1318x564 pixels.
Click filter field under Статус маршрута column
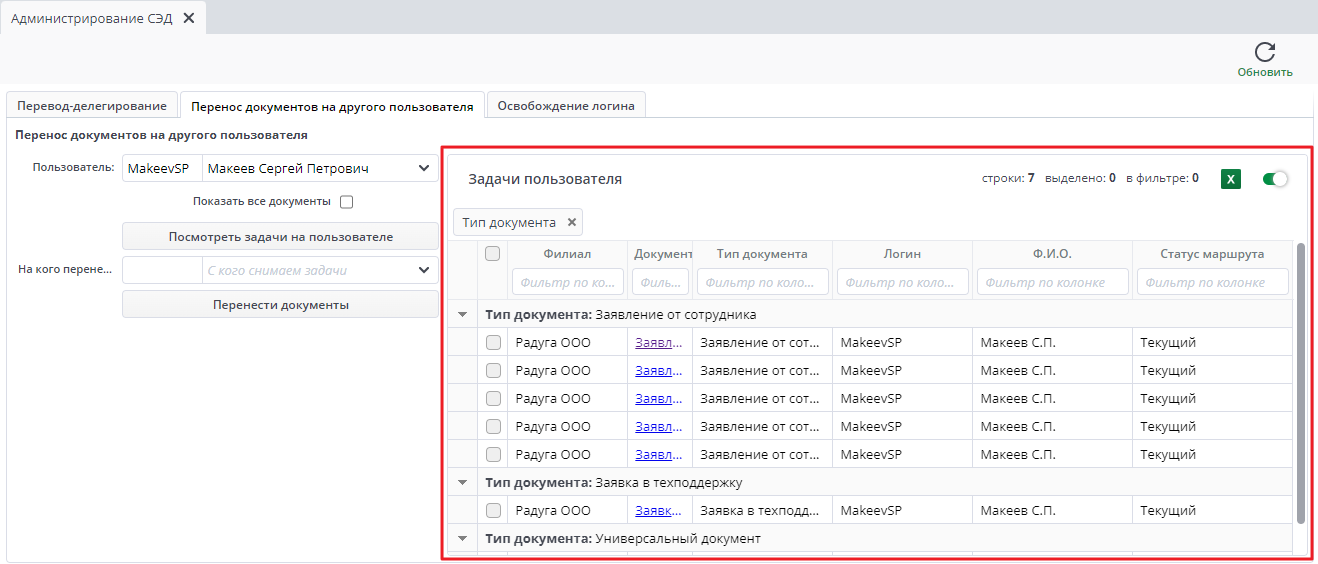(x=1213, y=282)
